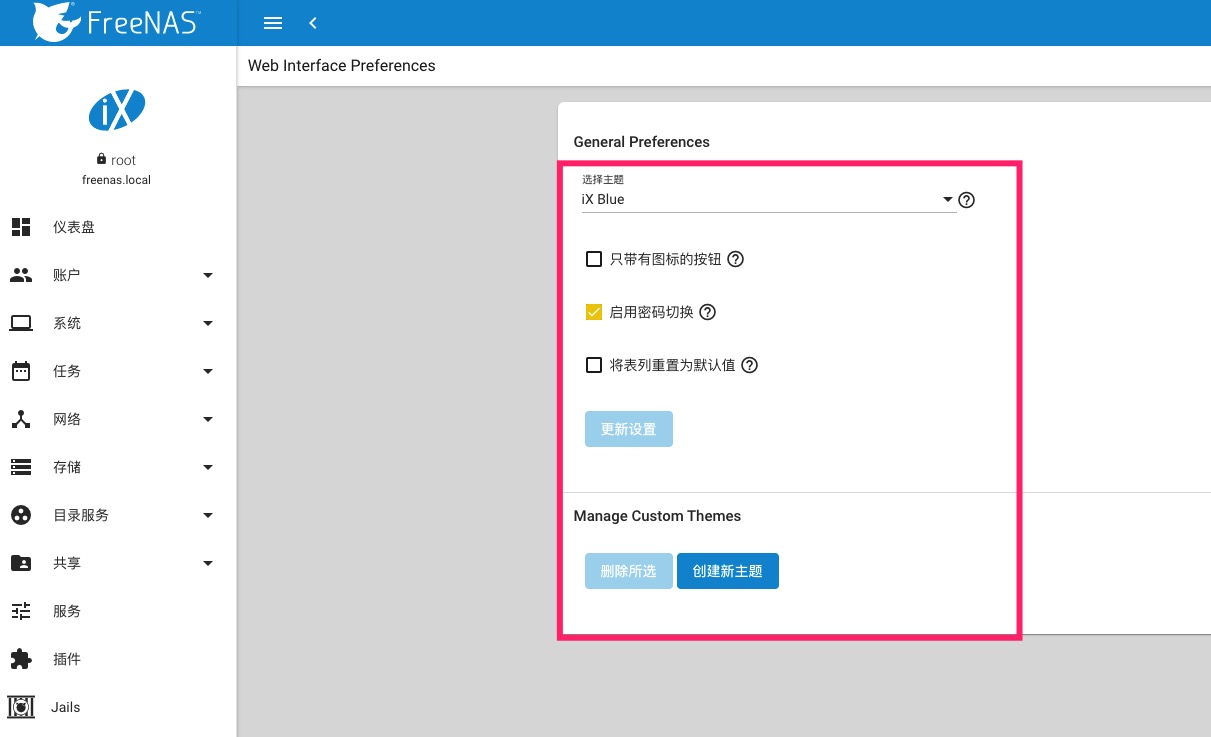Click the iX logo in the sidebar
1211x737 pixels.
click(x=117, y=110)
